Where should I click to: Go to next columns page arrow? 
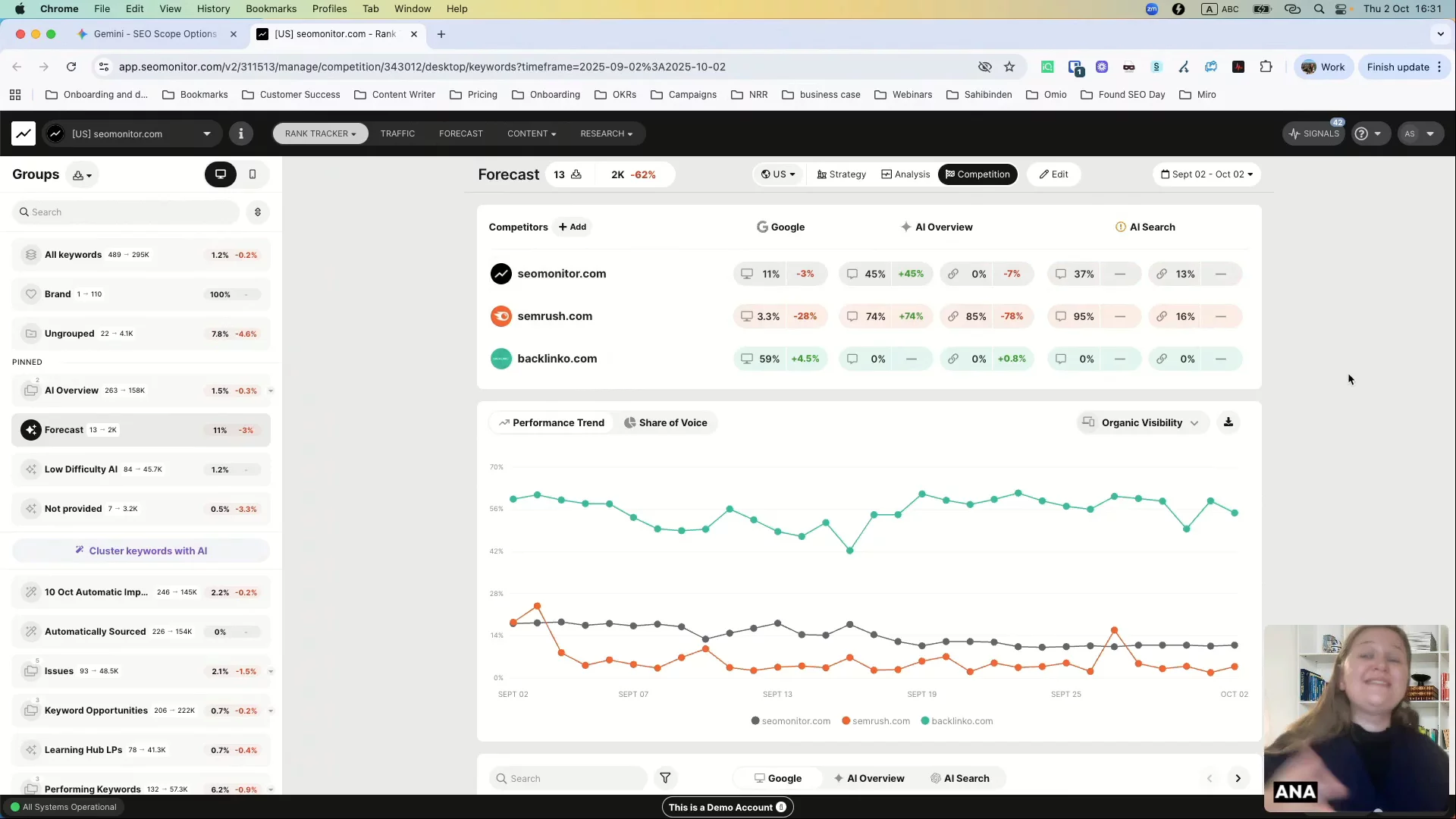(x=1238, y=778)
